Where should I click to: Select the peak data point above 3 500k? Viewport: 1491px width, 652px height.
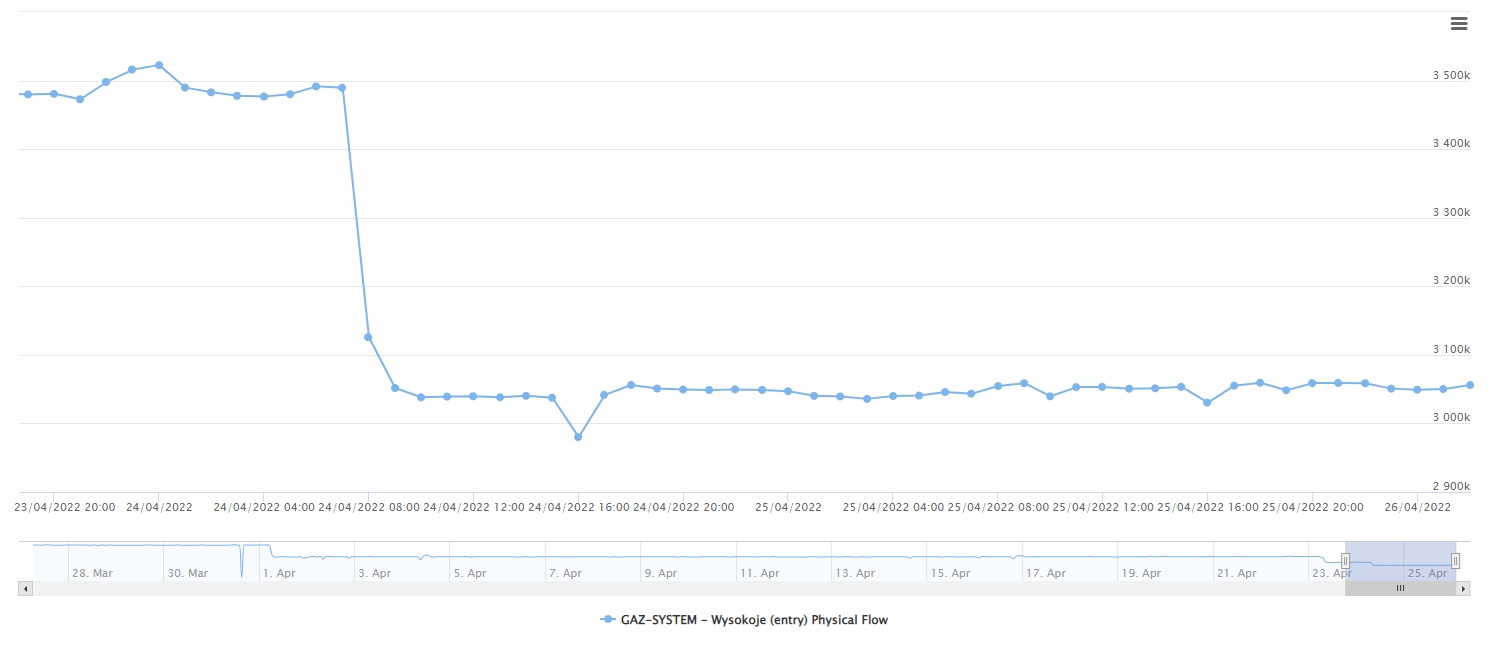point(159,65)
